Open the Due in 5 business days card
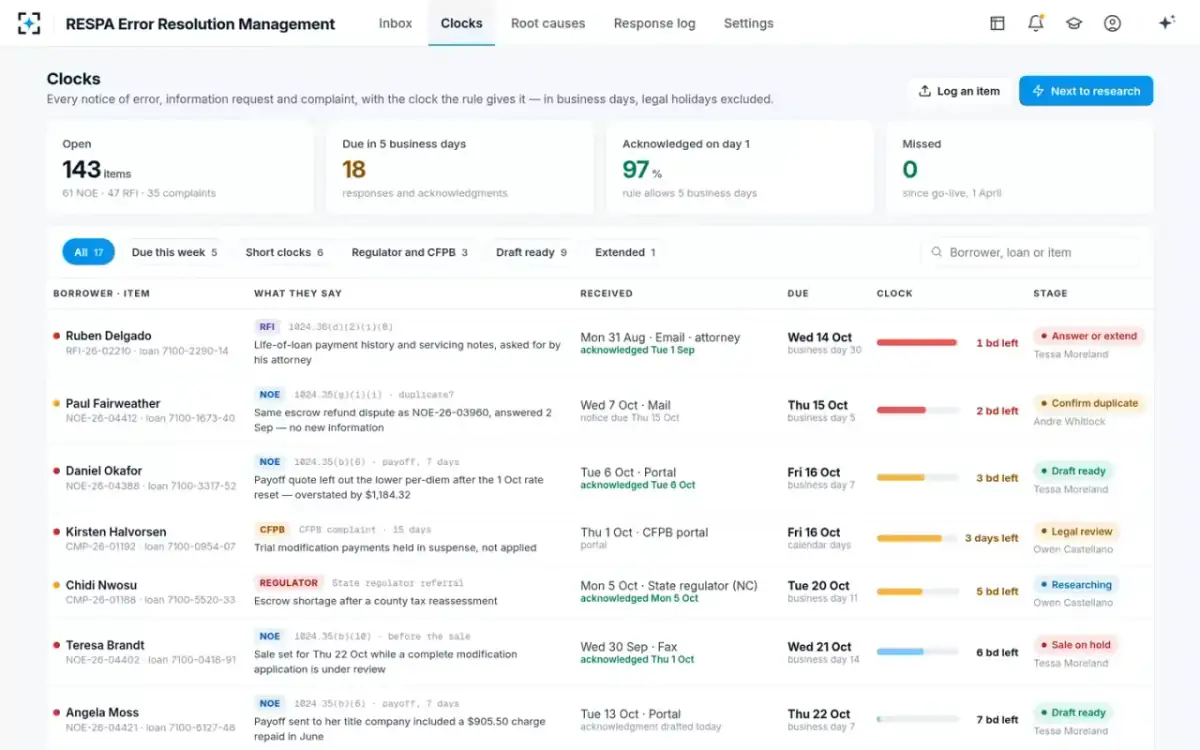 tap(460, 168)
